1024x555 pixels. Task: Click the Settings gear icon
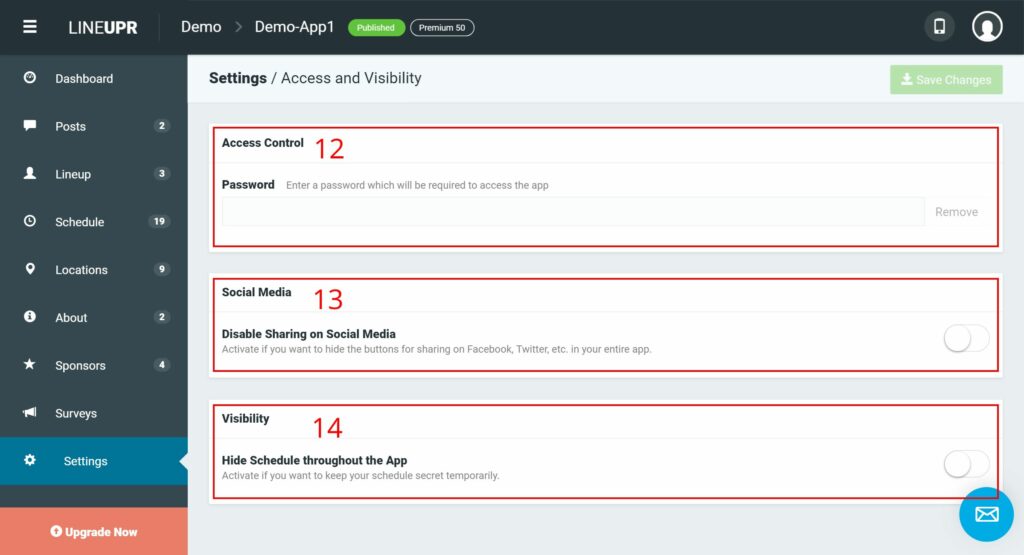(29, 460)
